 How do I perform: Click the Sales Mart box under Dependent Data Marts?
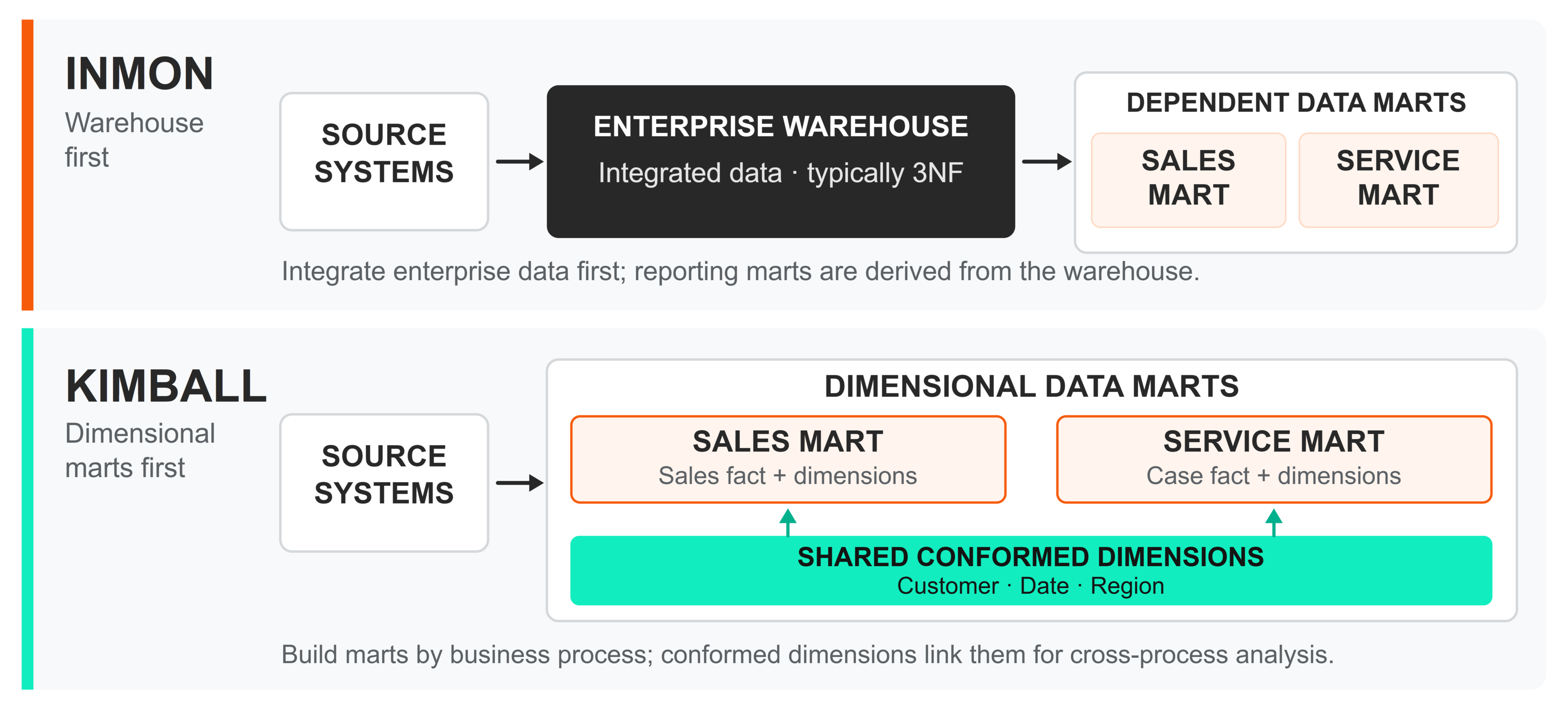[x=1188, y=180]
